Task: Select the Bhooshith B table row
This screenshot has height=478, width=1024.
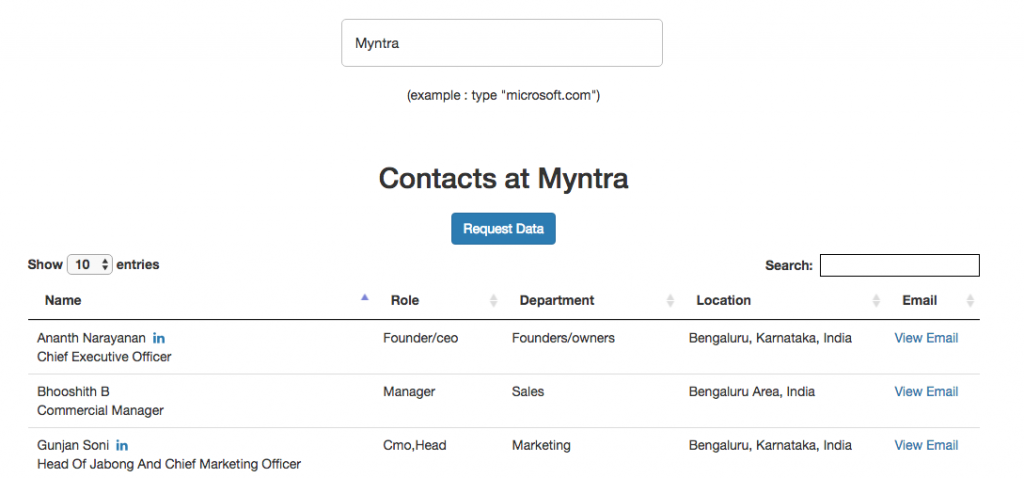Action: (x=504, y=401)
